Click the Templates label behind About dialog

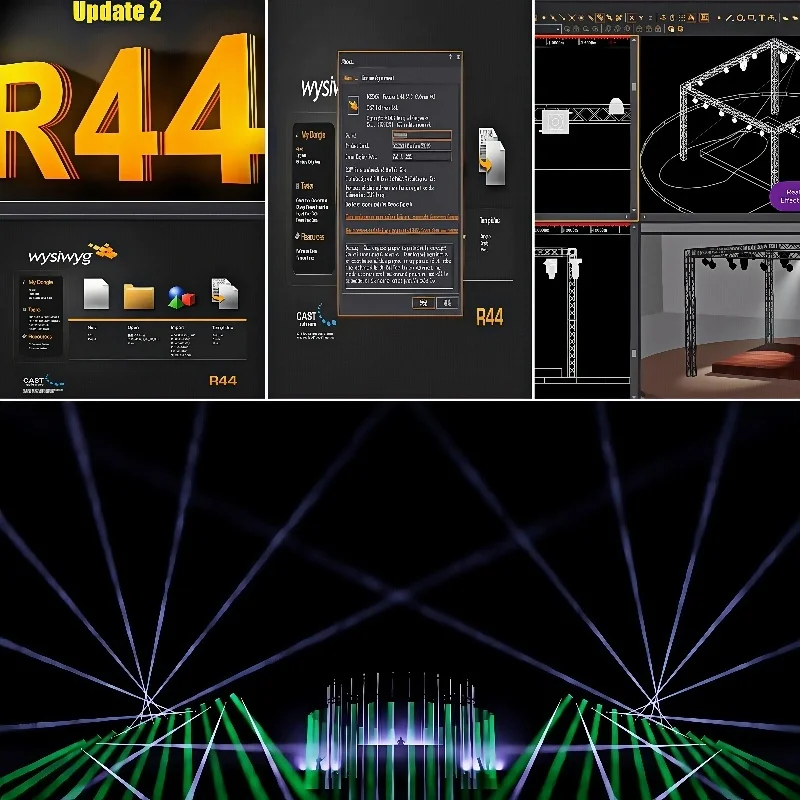pos(490,220)
